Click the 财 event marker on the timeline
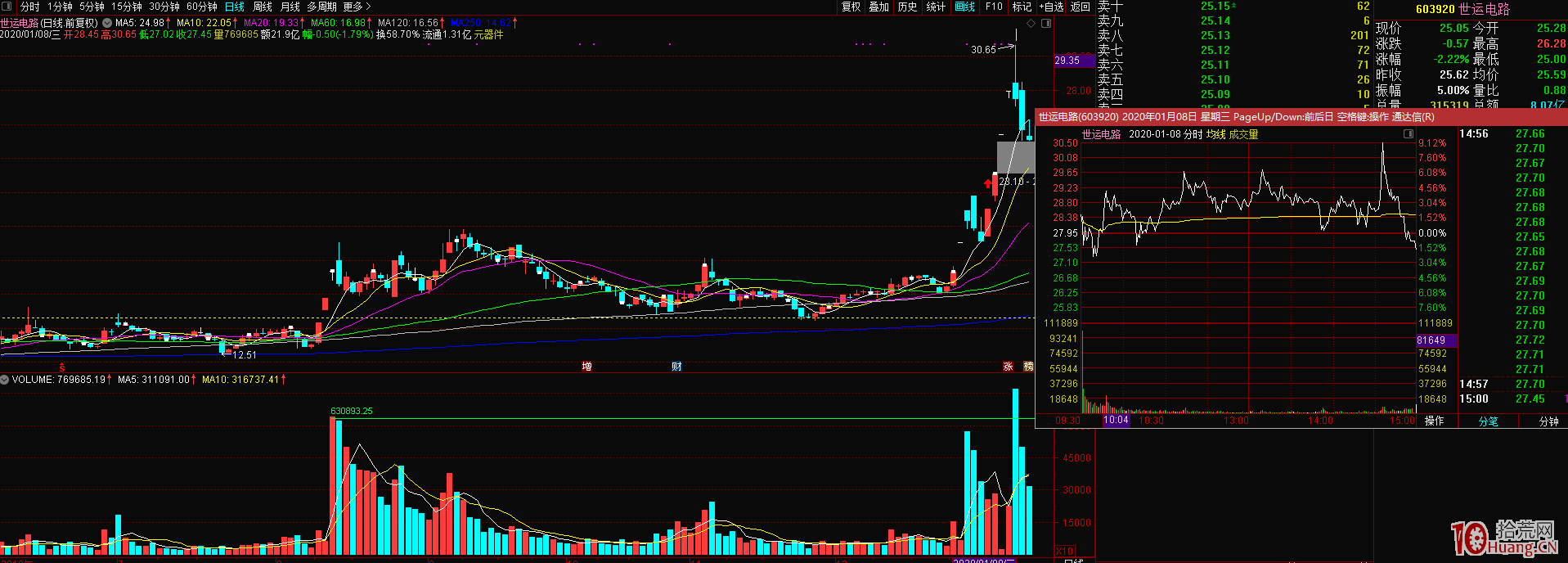 pos(676,367)
